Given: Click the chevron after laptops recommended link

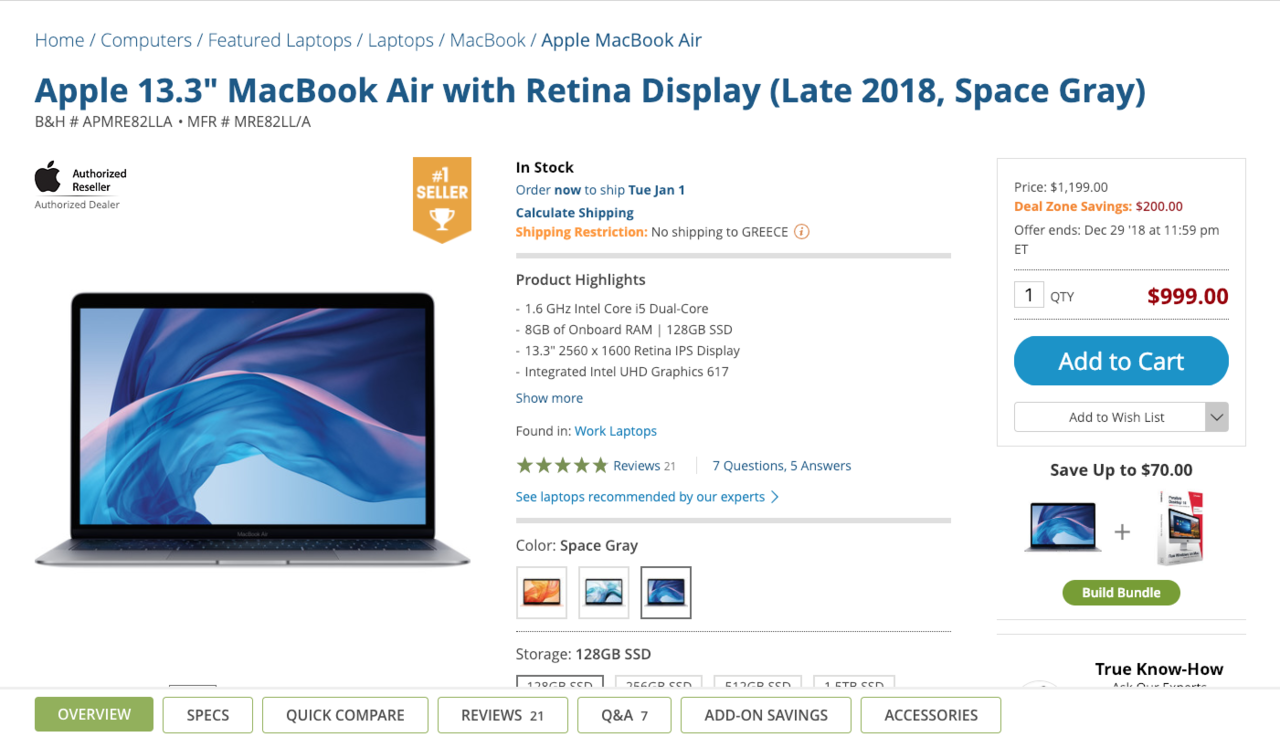Looking at the screenshot, I should pyautogui.click(x=775, y=497).
